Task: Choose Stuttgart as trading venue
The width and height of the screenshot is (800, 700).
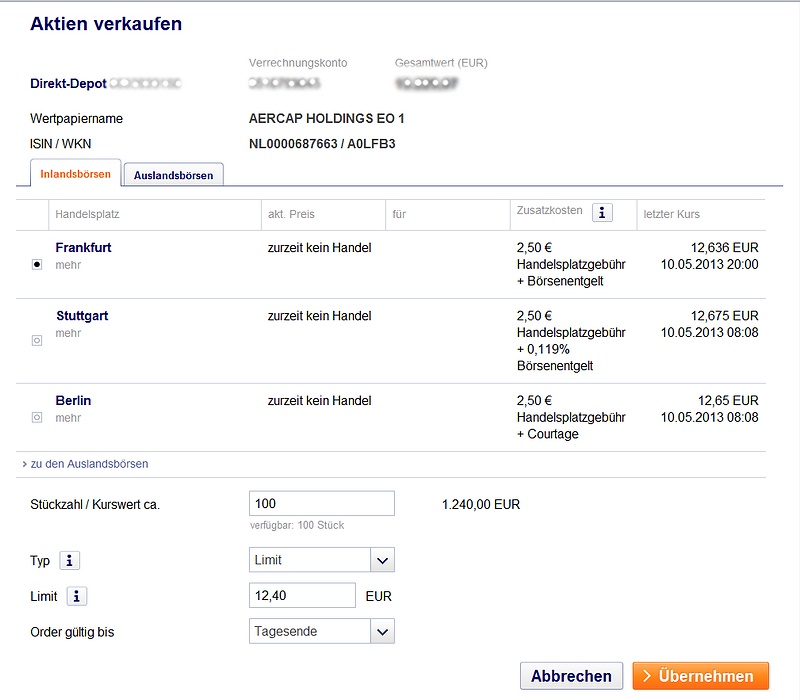Action: (37, 340)
